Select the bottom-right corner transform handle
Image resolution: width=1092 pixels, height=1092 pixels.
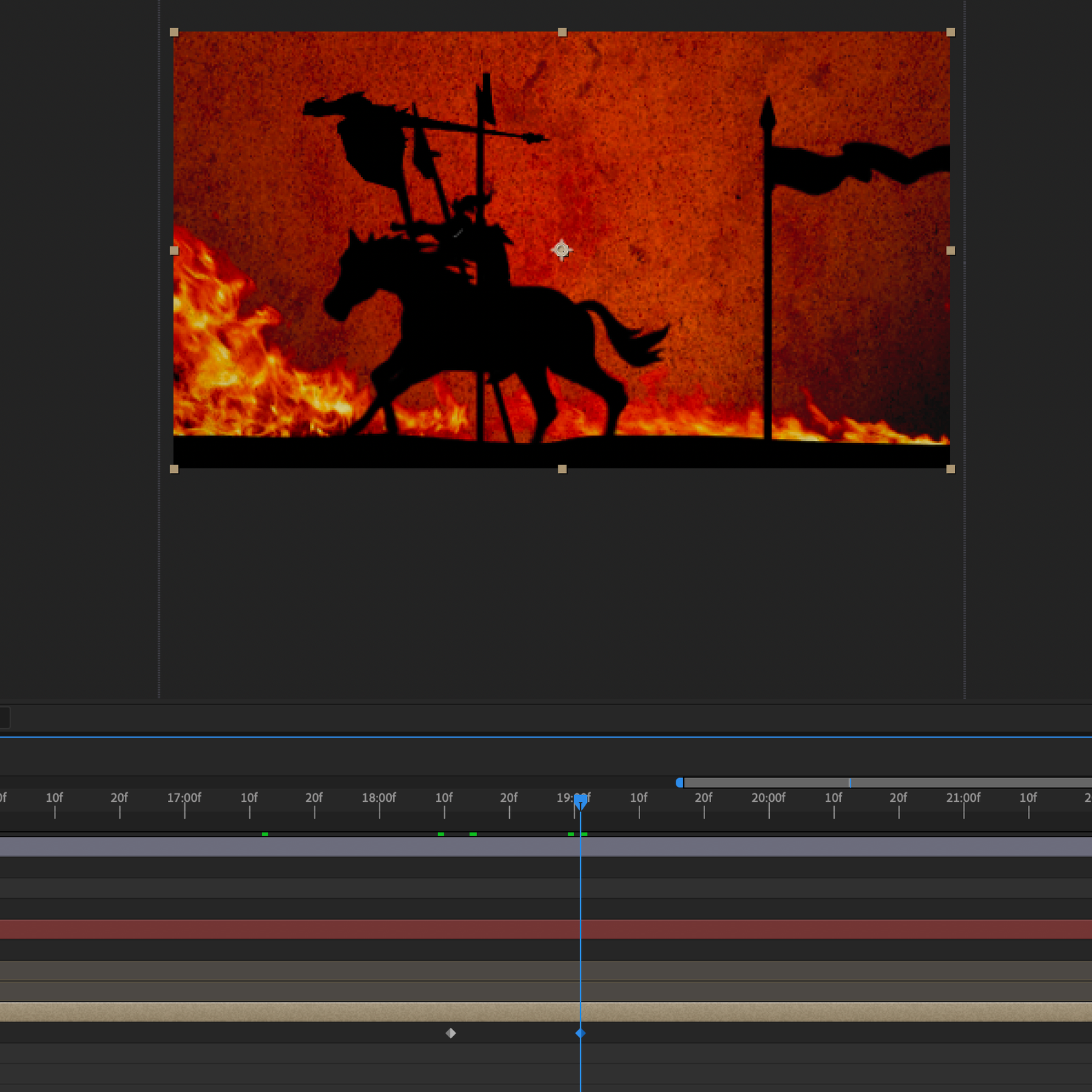click(951, 469)
